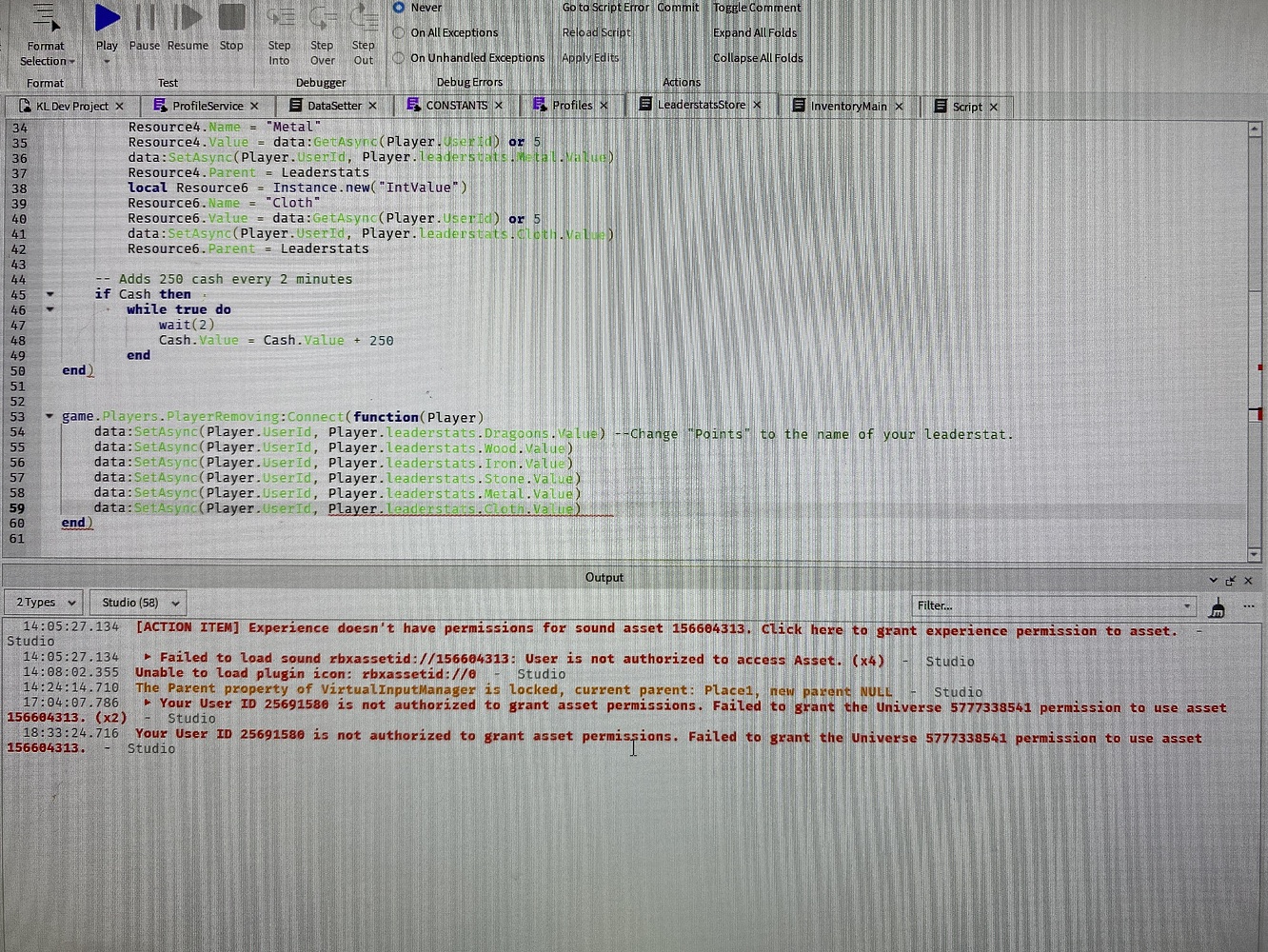Open the Output panel three-dots menu
1268x952 pixels.
pos(1249,606)
